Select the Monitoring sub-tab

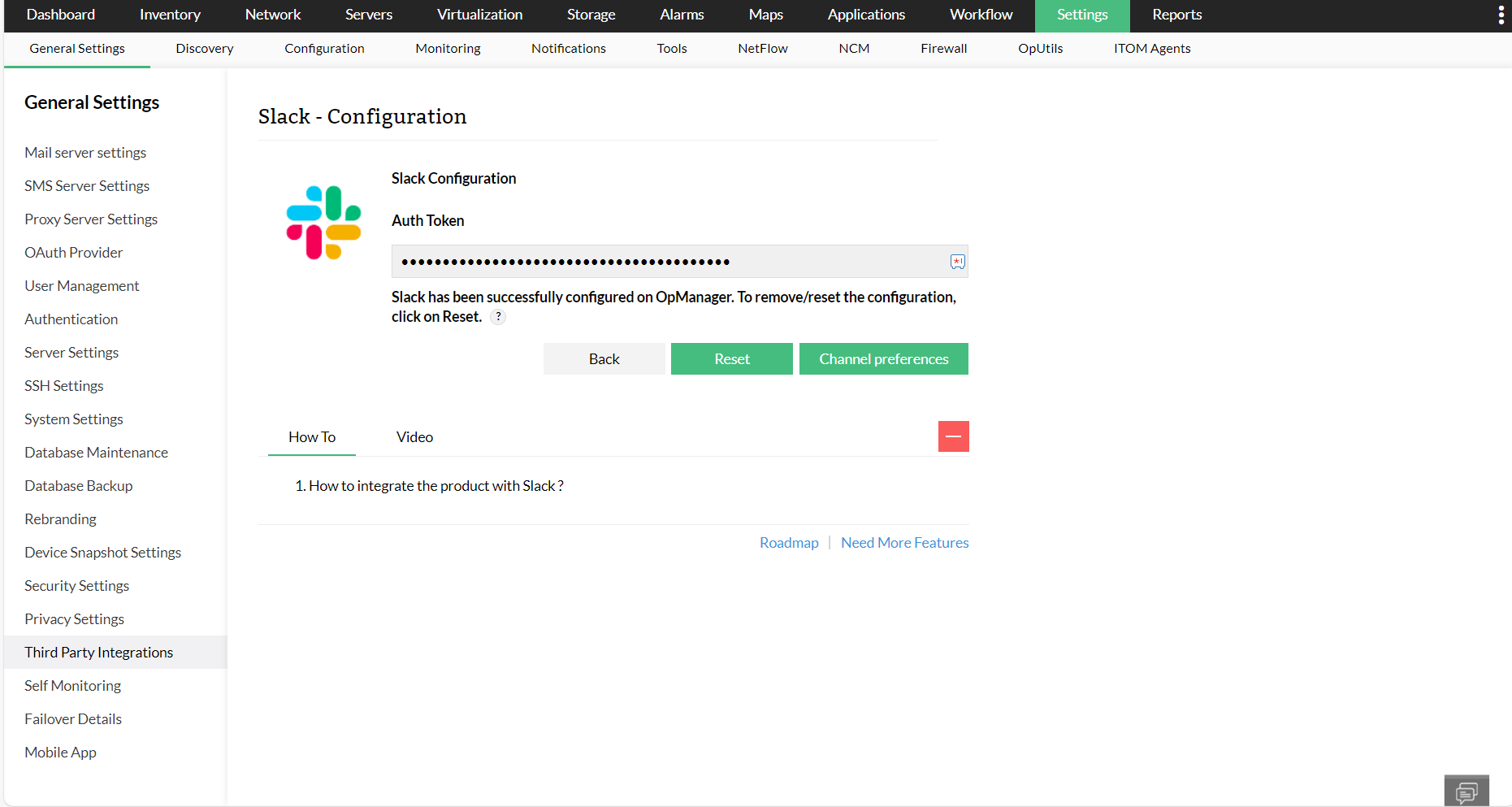pyautogui.click(x=448, y=49)
